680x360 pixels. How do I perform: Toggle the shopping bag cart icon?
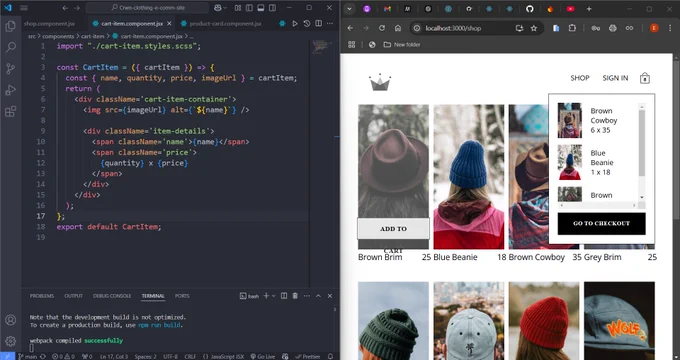pyautogui.click(x=645, y=78)
